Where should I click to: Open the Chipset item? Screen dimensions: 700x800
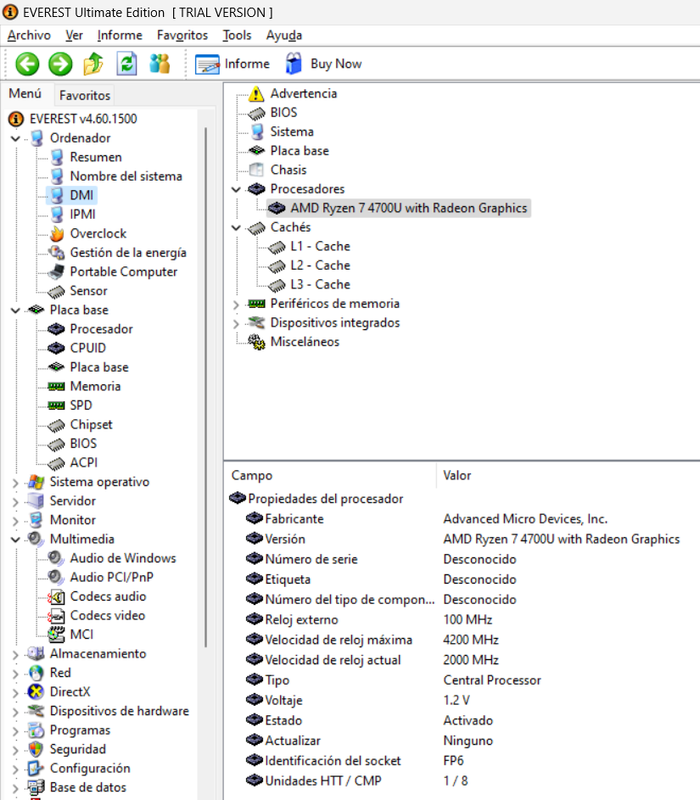pos(91,424)
